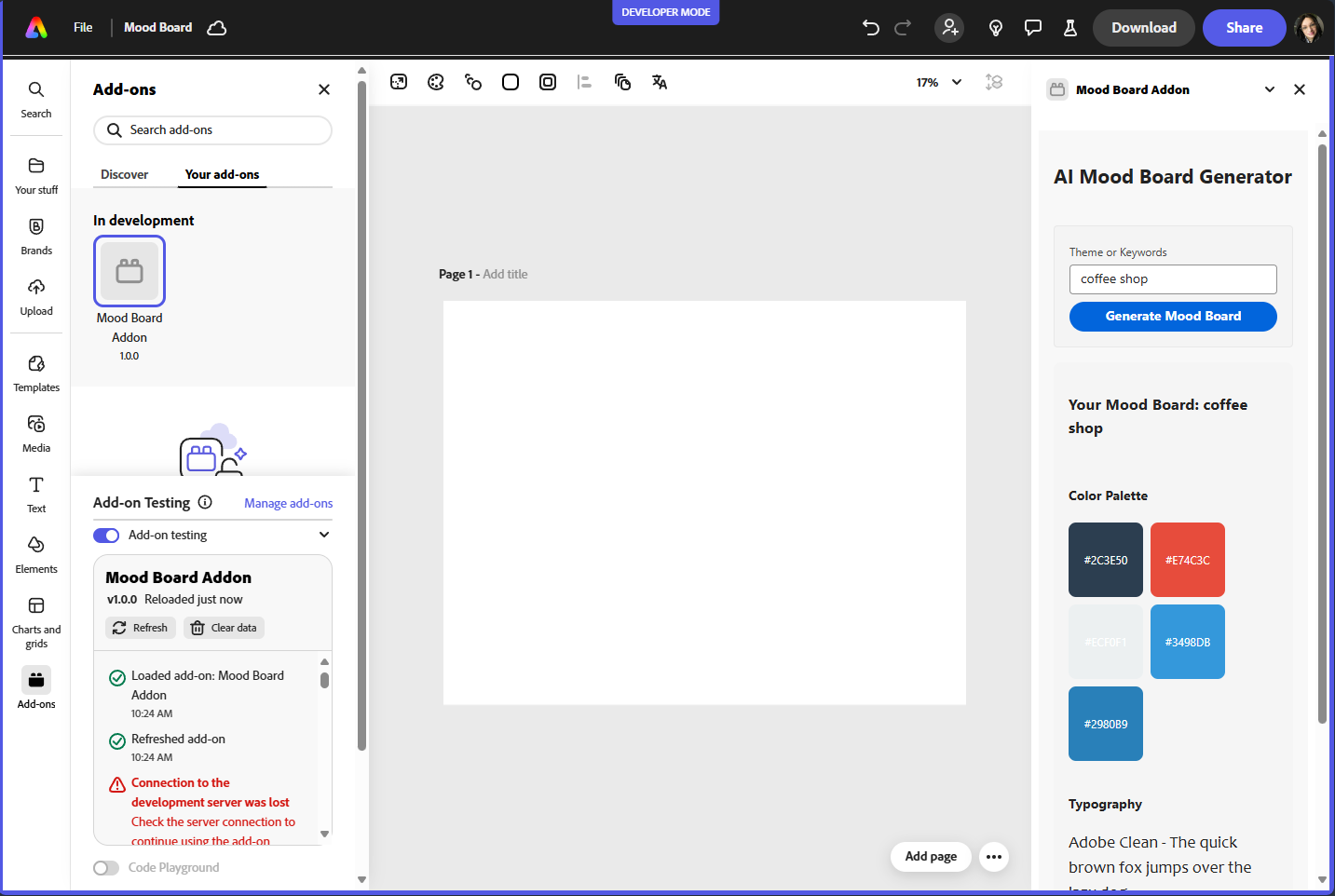
Task: Click the white page canvas
Action: pos(704,503)
